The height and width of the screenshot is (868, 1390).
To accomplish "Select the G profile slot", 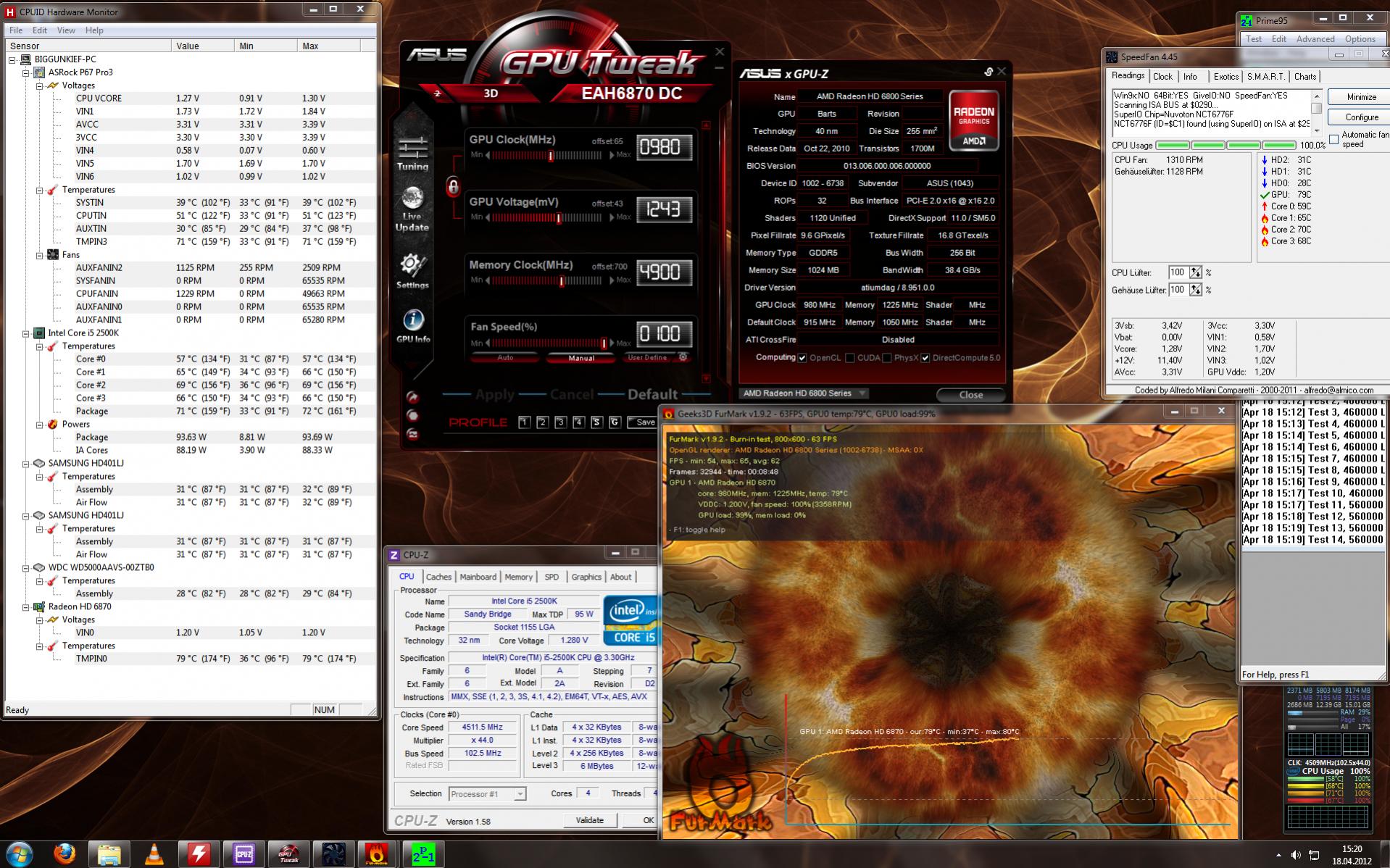I will 615,422.
